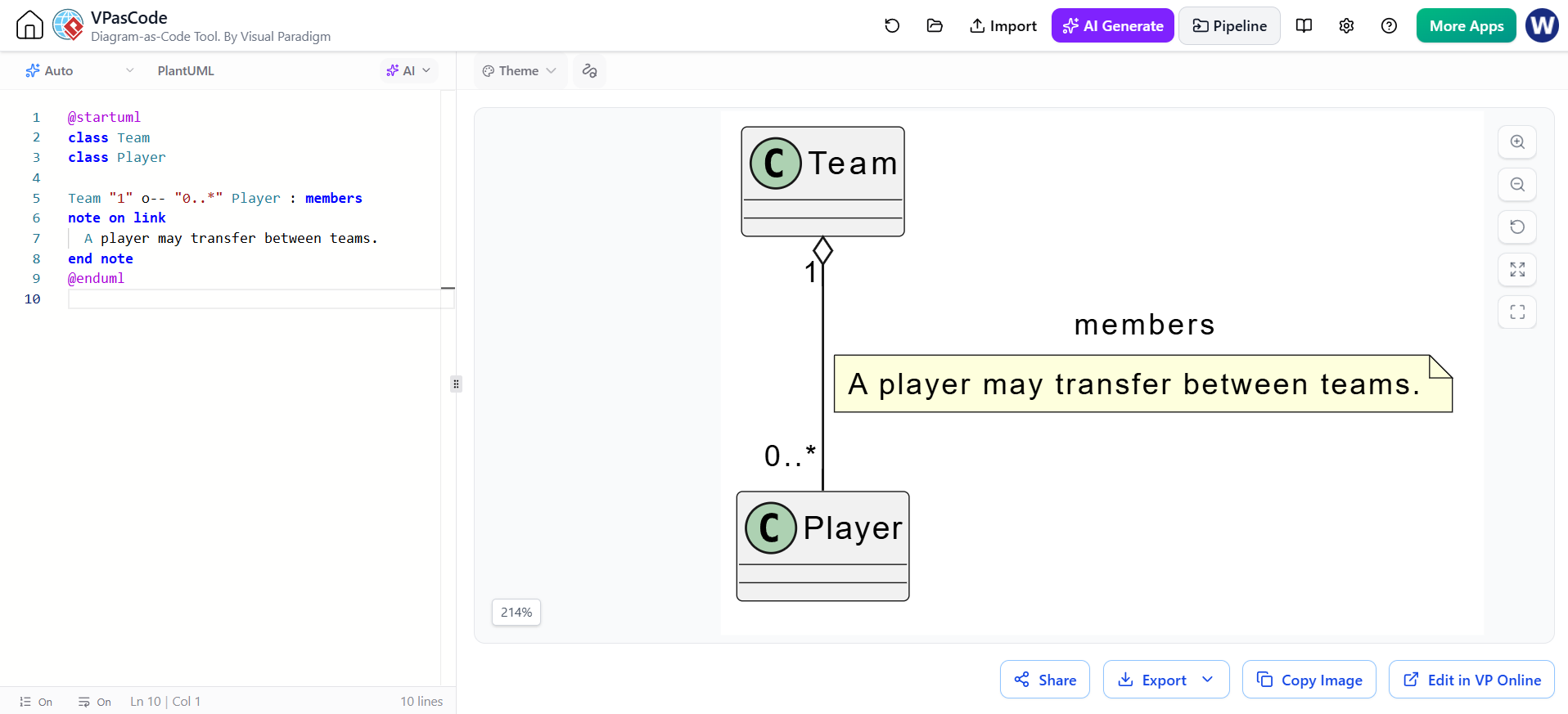1568x714 pixels.
Task: Go to the home icon
Action: click(29, 25)
